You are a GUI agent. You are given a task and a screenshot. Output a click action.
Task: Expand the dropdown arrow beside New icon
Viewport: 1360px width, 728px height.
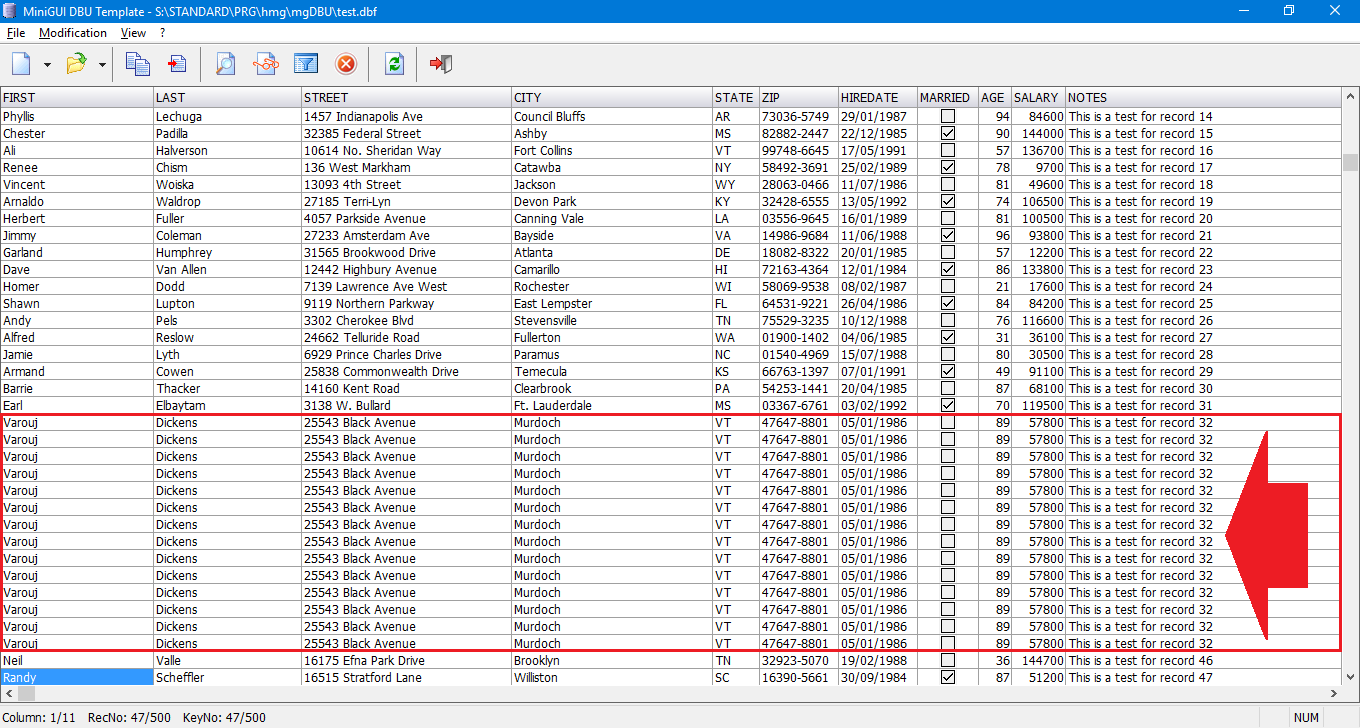(x=47, y=66)
